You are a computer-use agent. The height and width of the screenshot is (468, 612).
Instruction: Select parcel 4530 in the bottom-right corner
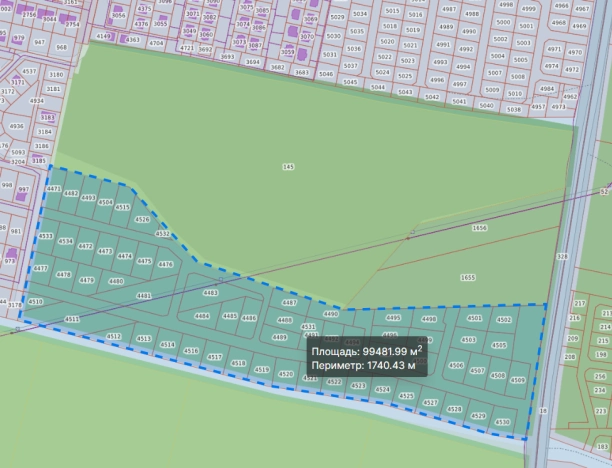coord(502,422)
